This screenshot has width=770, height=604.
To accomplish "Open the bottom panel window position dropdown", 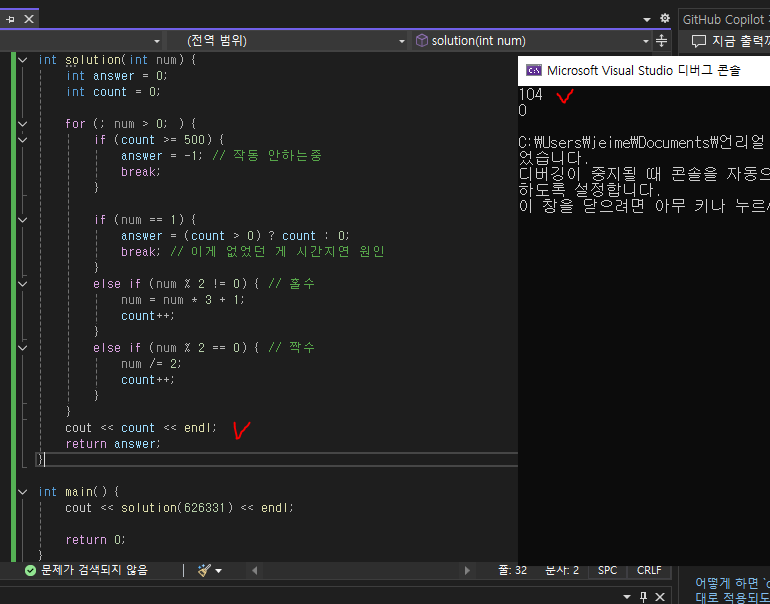I will (627, 597).
